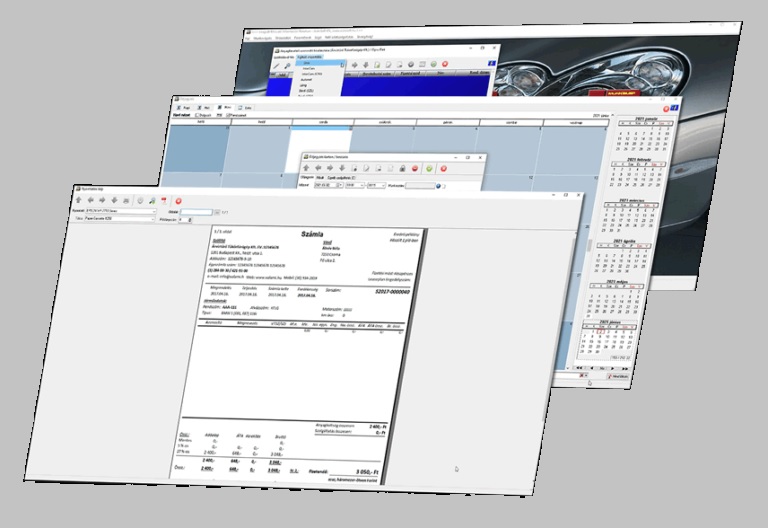Click the 'szerda' day column header

[x=323, y=122]
